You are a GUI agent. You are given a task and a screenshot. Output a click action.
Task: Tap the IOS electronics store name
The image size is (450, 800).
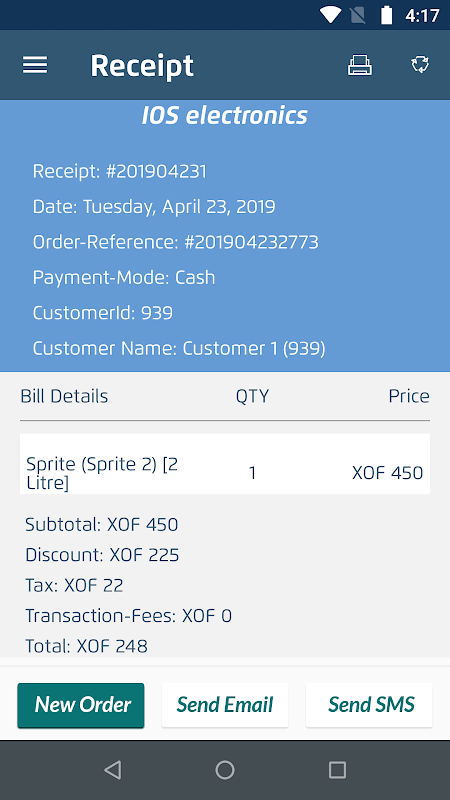coord(225,116)
